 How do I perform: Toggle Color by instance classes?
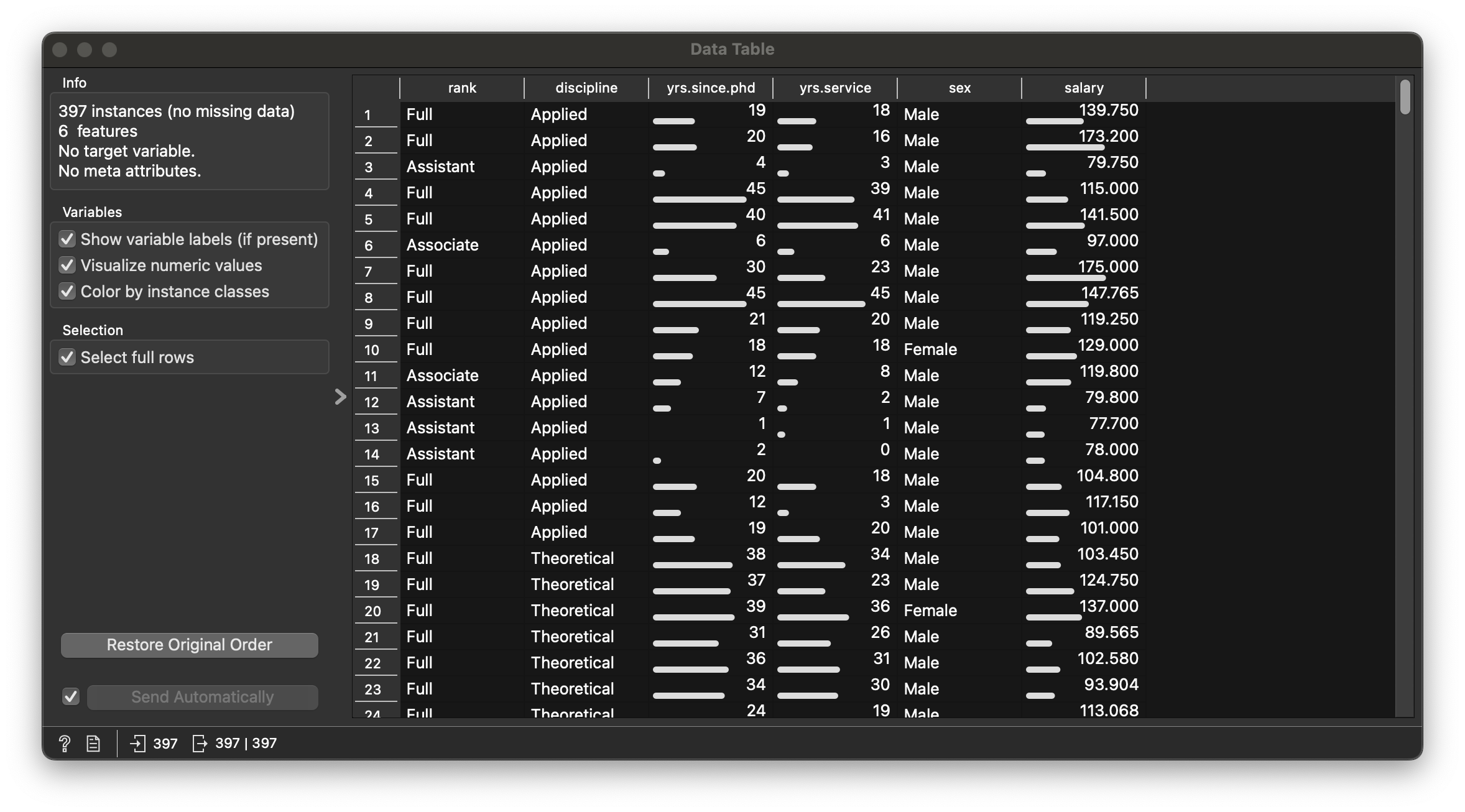point(67,292)
